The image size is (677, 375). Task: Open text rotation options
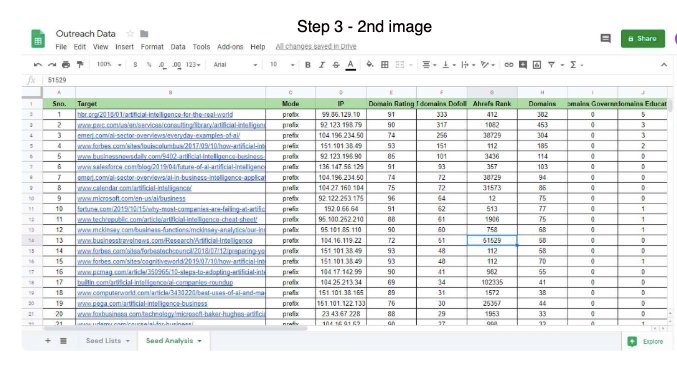tap(487, 65)
